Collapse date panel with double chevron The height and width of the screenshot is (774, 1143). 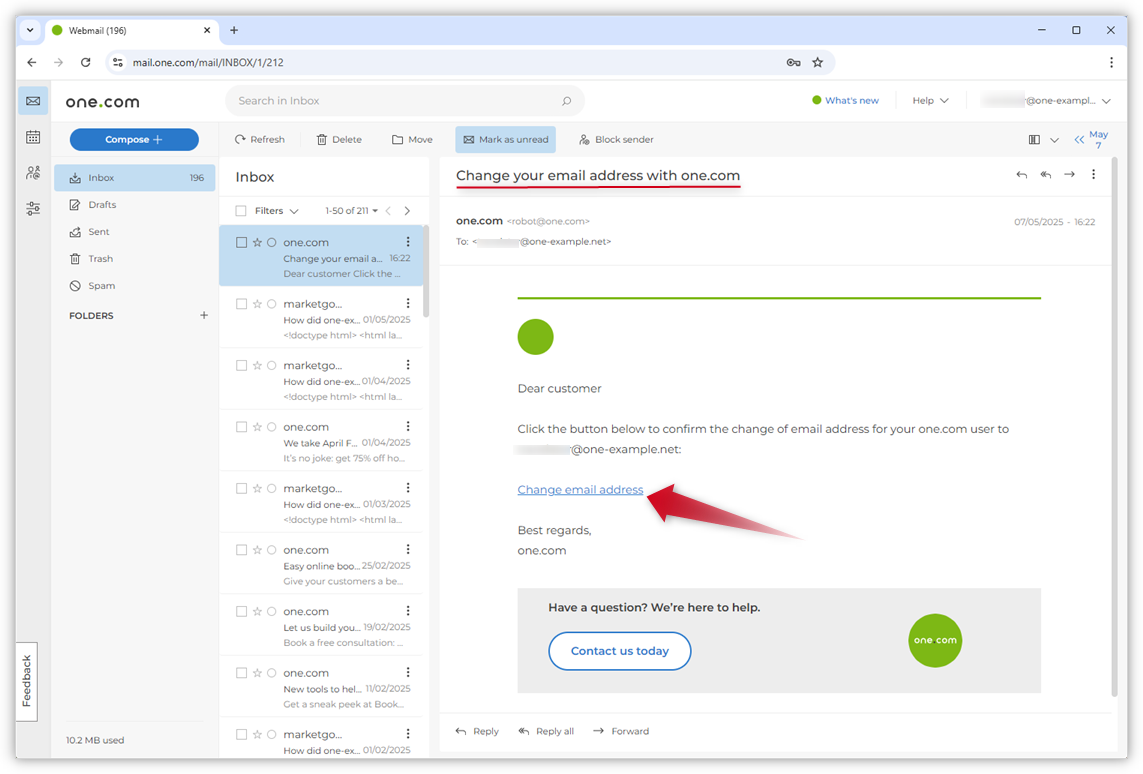[x=1079, y=140]
